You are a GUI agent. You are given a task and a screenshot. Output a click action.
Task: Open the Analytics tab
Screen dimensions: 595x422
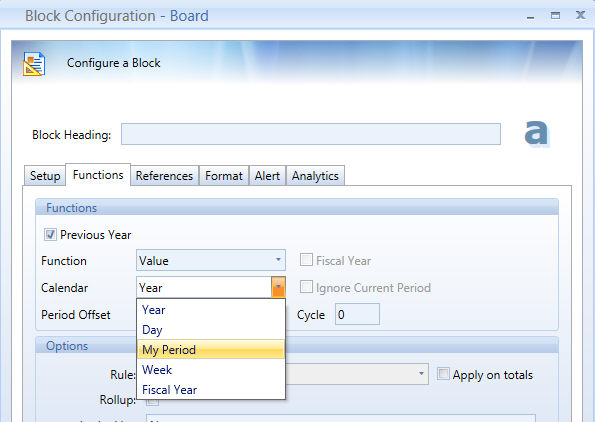tap(315, 176)
